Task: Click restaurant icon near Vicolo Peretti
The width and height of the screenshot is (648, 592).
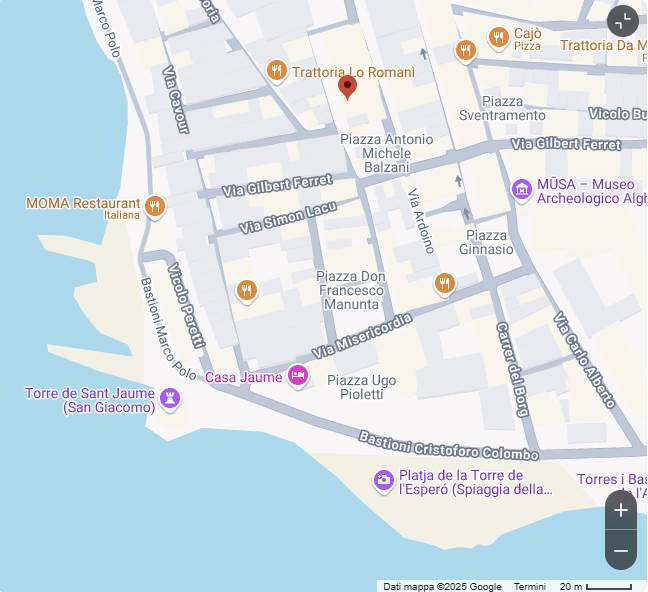Action: pyautogui.click(x=247, y=291)
